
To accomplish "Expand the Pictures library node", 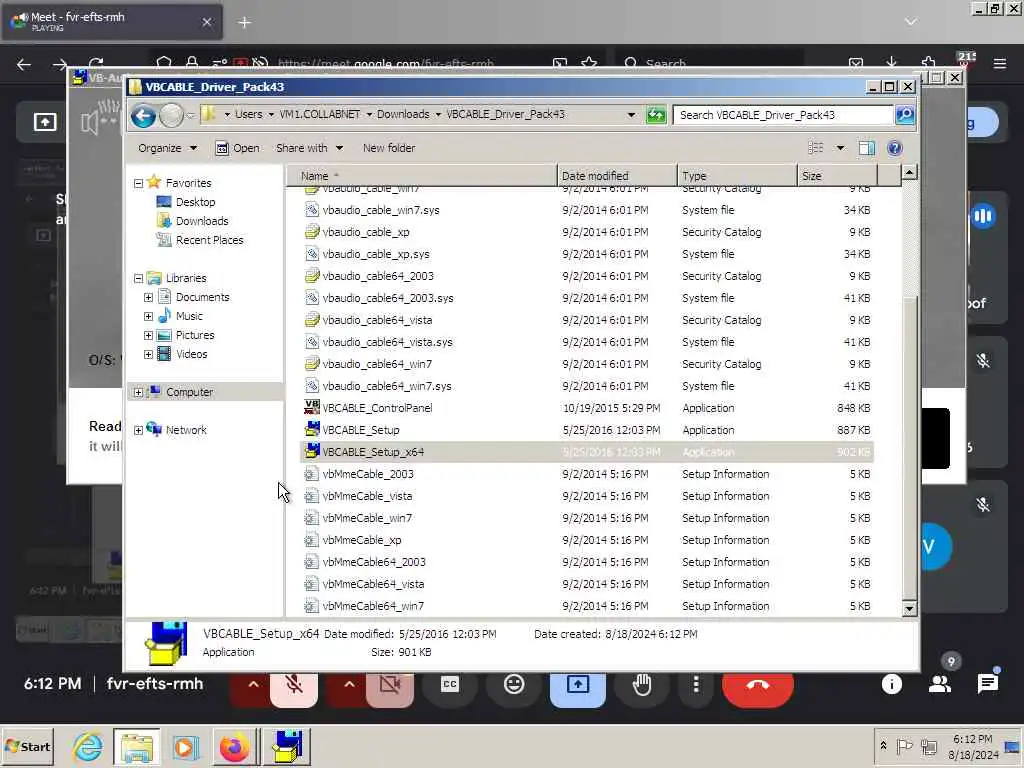I will pyautogui.click(x=148, y=336).
